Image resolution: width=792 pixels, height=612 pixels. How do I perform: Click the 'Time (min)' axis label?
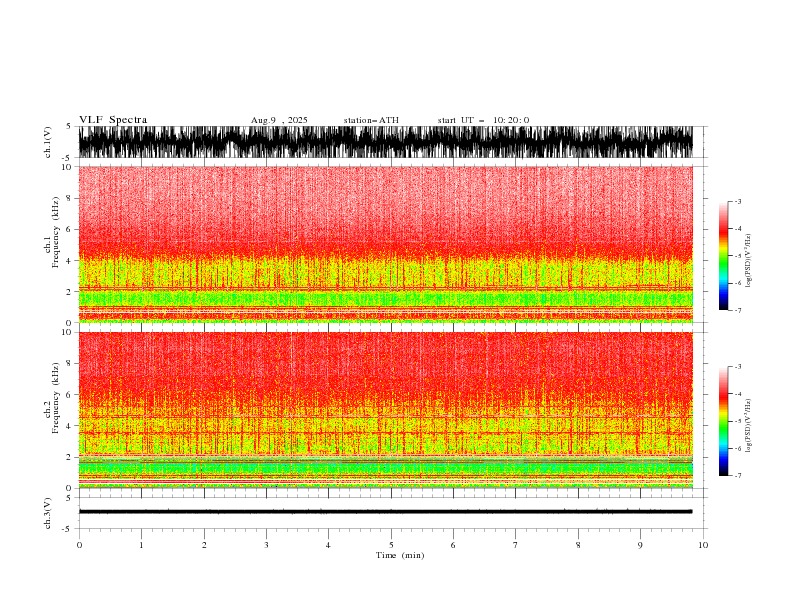pyautogui.click(x=400, y=555)
